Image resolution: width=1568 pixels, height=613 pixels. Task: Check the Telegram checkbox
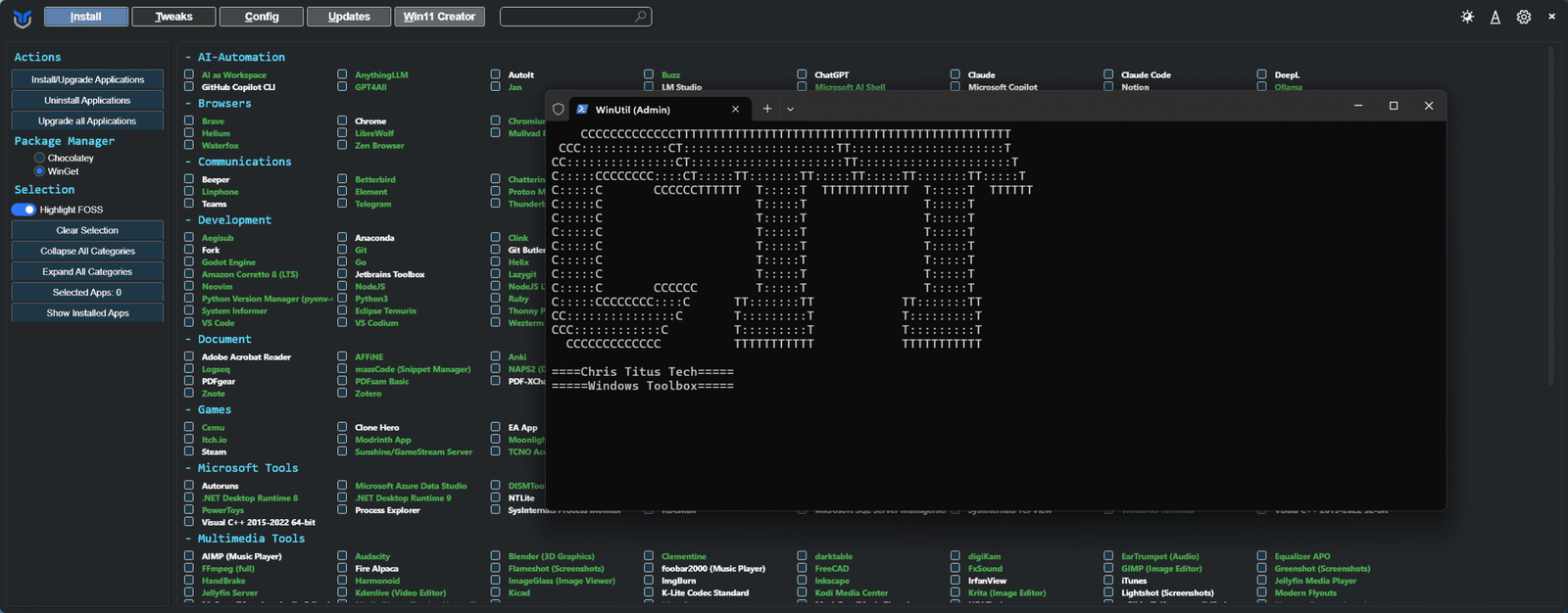coord(342,203)
